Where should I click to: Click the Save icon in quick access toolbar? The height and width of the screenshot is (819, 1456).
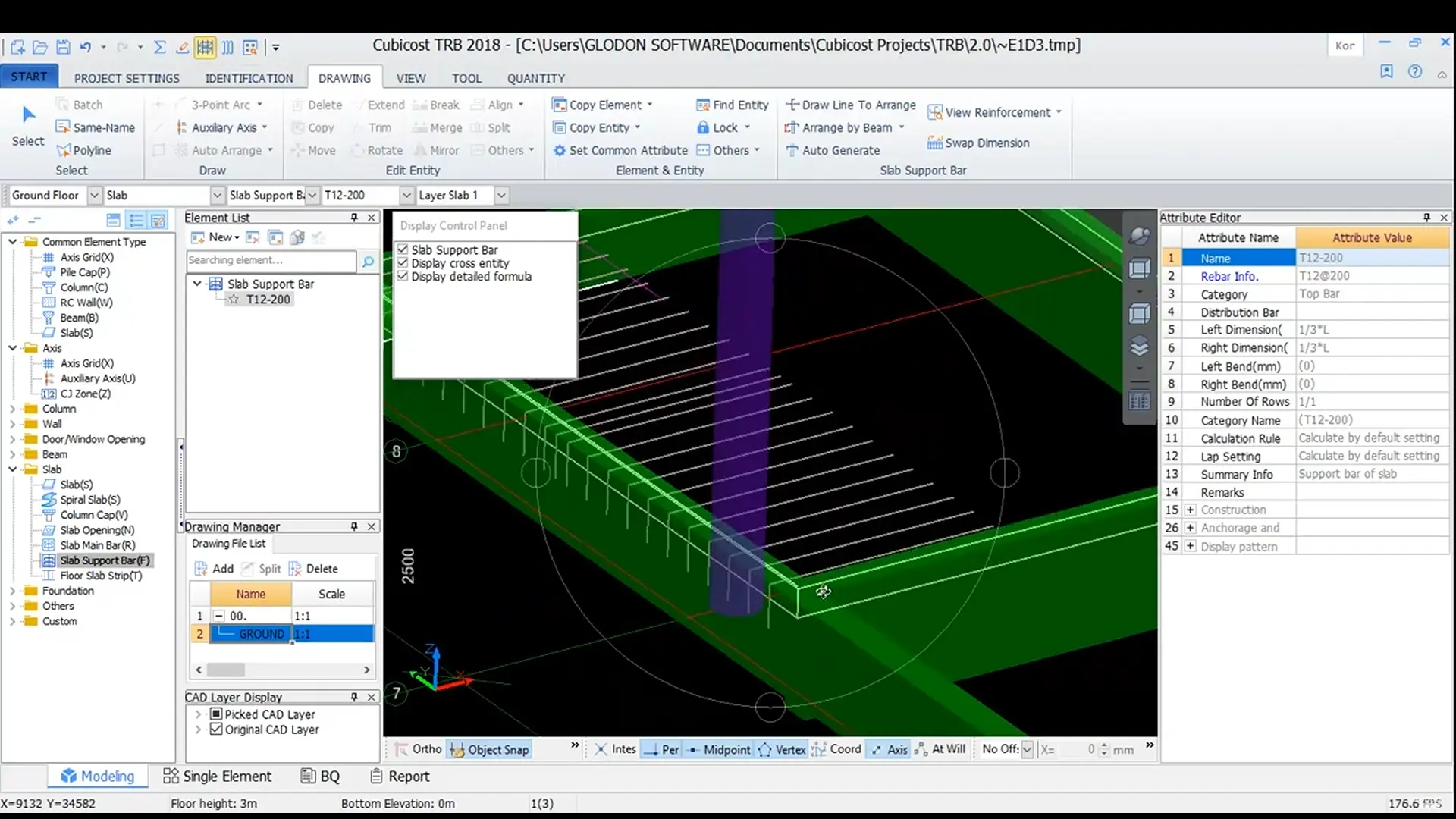coord(63,47)
